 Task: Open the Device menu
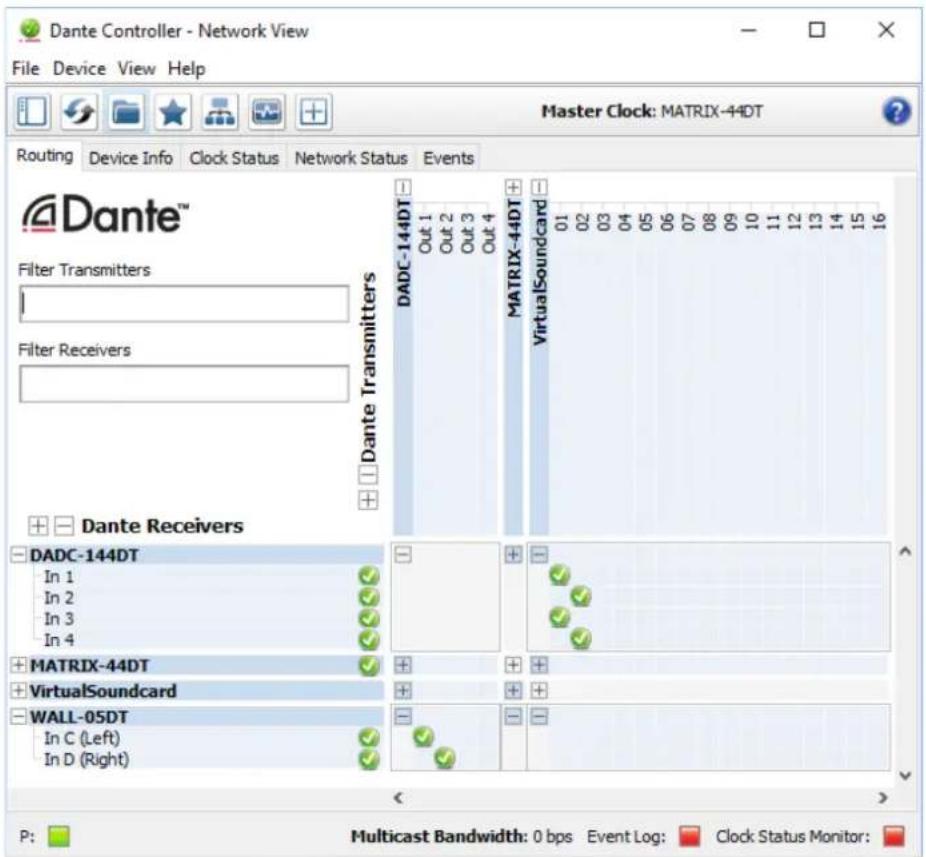[79, 69]
